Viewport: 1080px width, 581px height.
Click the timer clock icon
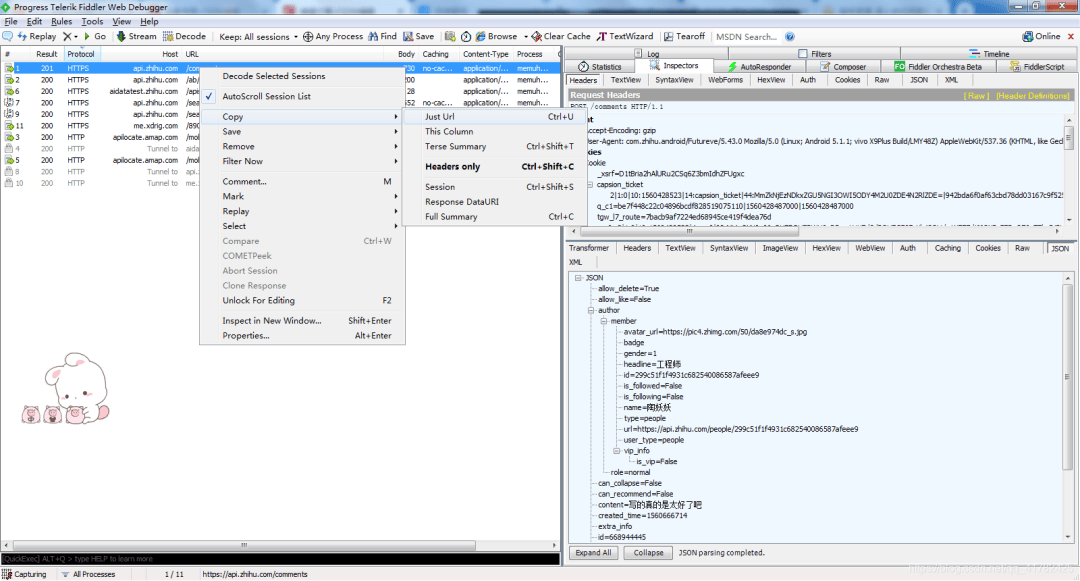(466, 36)
